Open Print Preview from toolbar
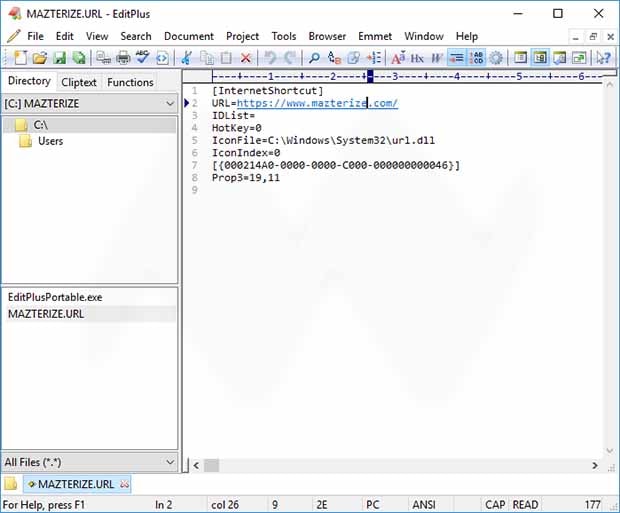620x513 pixels. pos(104,58)
